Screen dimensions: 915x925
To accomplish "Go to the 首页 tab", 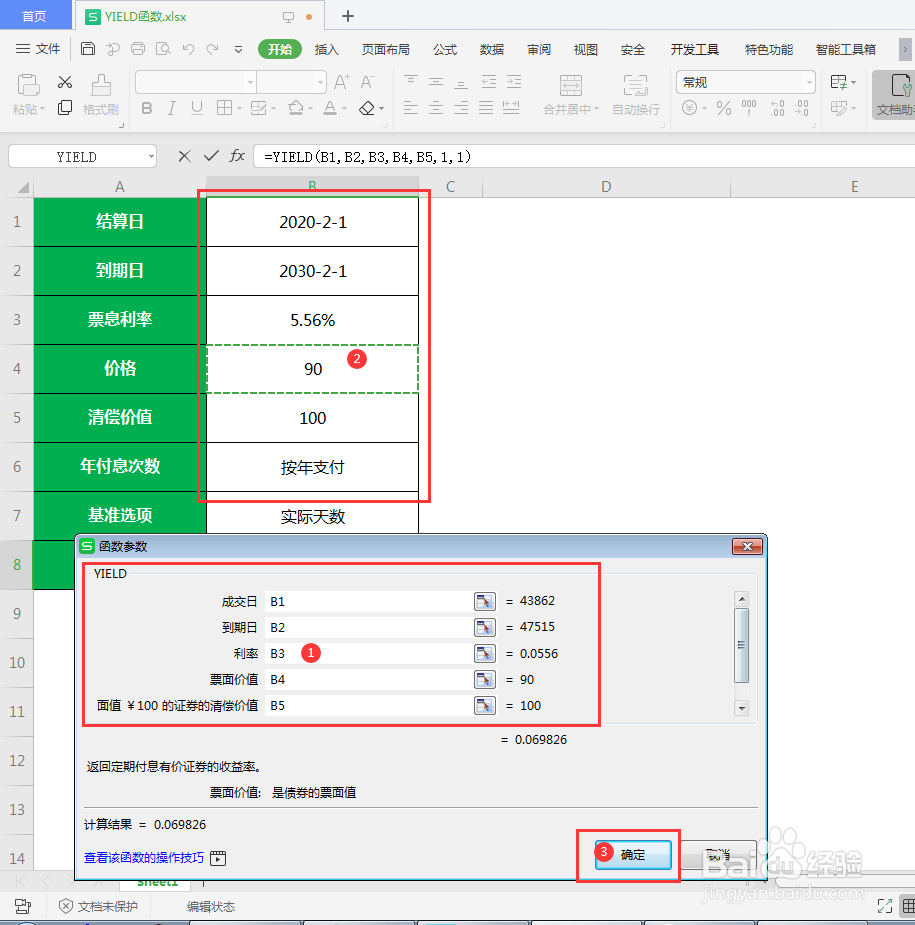I will coord(34,16).
